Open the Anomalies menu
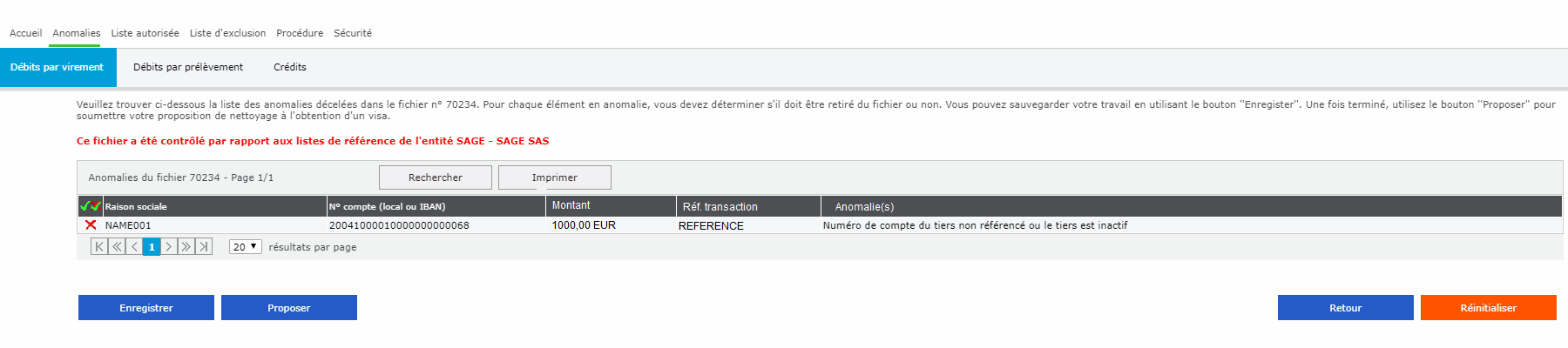Screen dimensions: 1568x348 [x=76, y=33]
